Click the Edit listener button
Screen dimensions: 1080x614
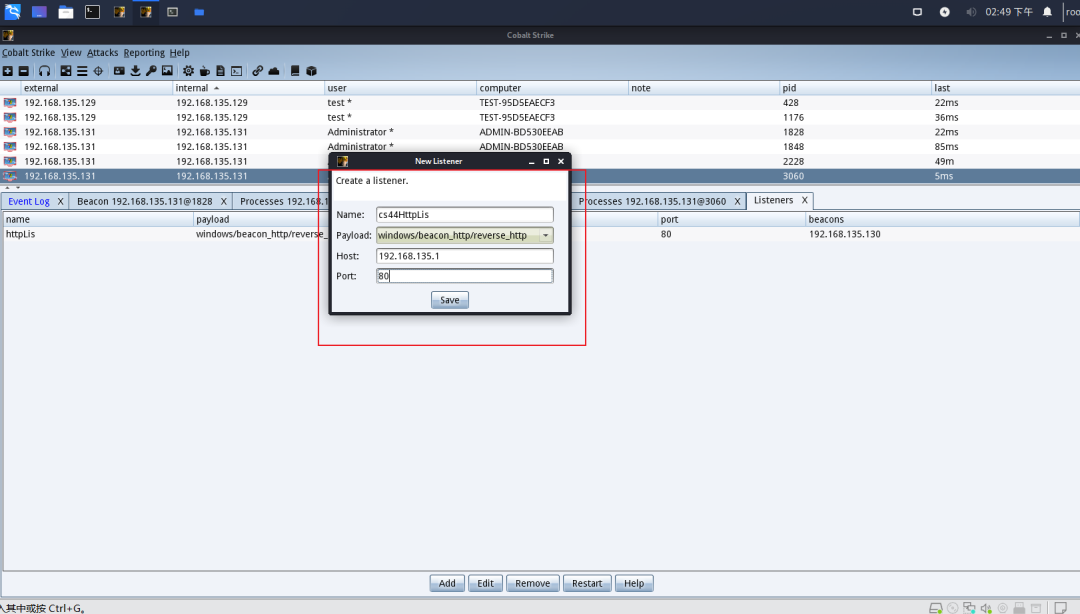pyautogui.click(x=486, y=583)
